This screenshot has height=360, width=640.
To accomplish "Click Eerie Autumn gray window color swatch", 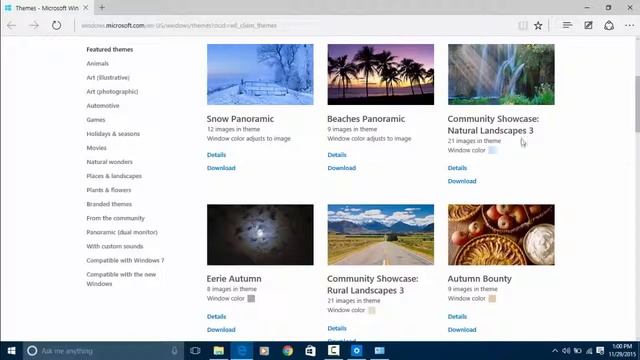I will [x=251, y=299].
